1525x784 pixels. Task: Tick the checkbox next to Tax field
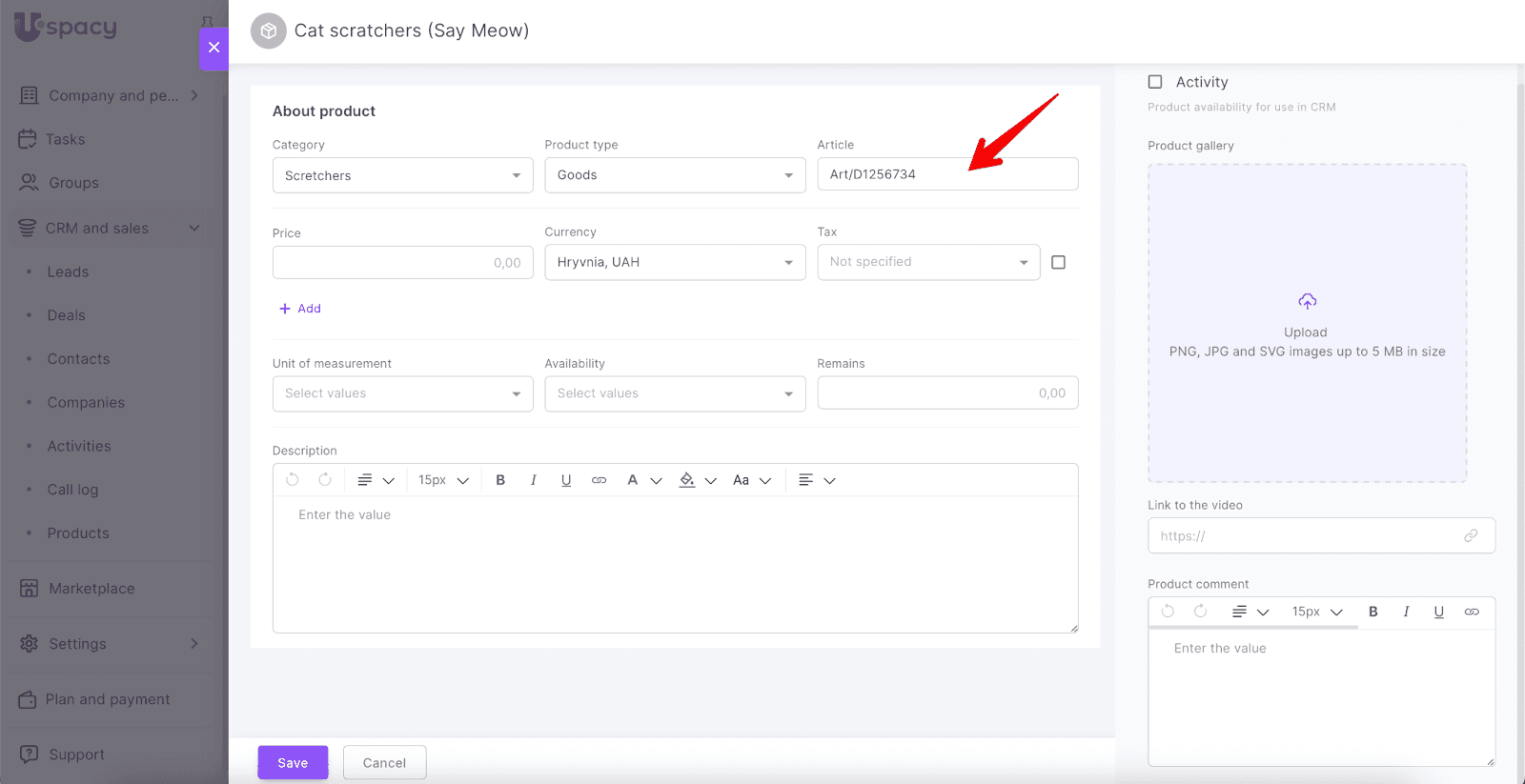coord(1058,262)
